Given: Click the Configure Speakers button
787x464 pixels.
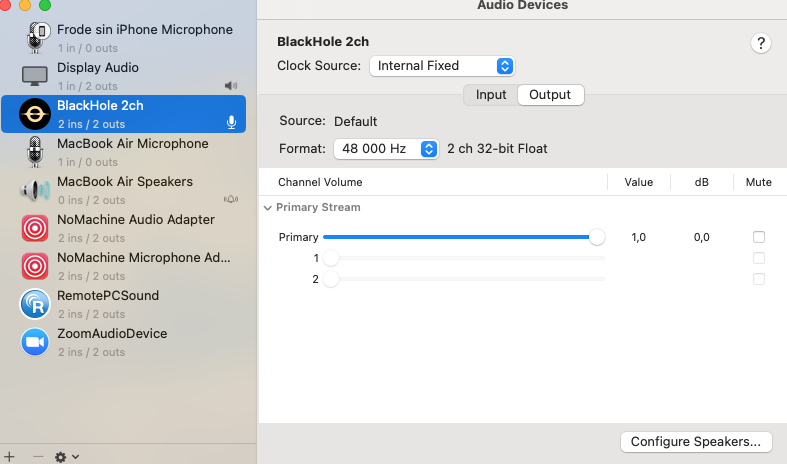Looking at the screenshot, I should [x=695, y=441].
